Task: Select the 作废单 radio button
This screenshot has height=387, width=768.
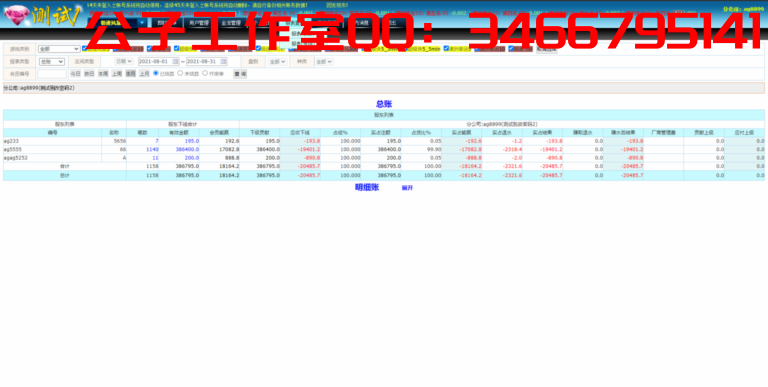Action: pyautogui.click(x=205, y=73)
